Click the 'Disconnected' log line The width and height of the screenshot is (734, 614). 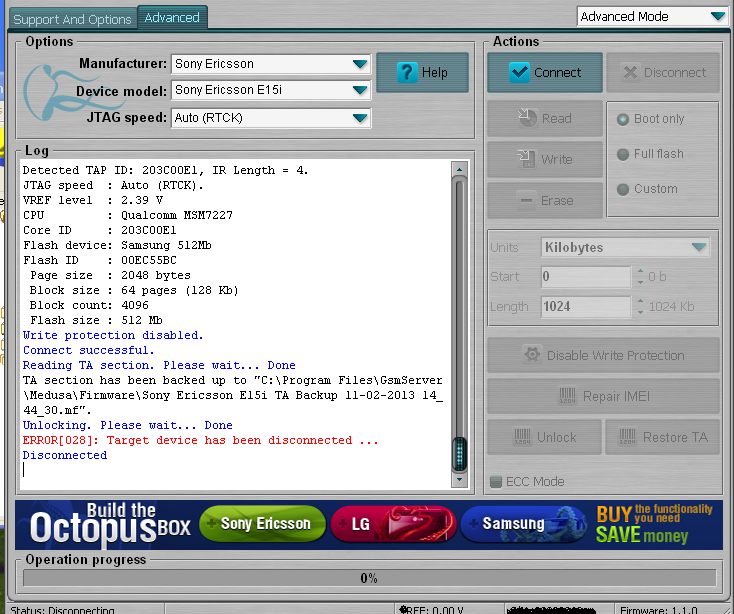coord(65,455)
